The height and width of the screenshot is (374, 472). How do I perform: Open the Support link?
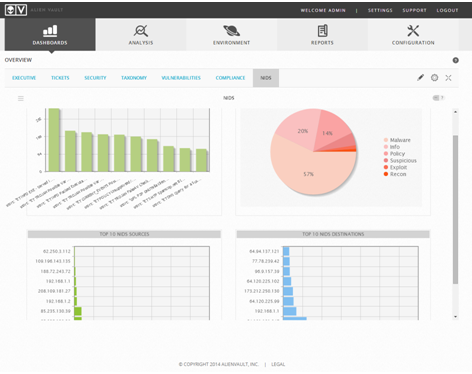pos(414,10)
